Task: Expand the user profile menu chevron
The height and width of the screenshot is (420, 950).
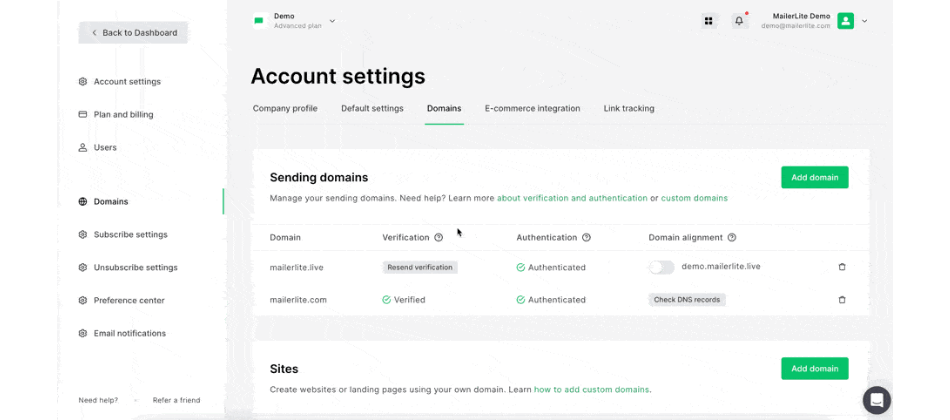Action: [865, 21]
